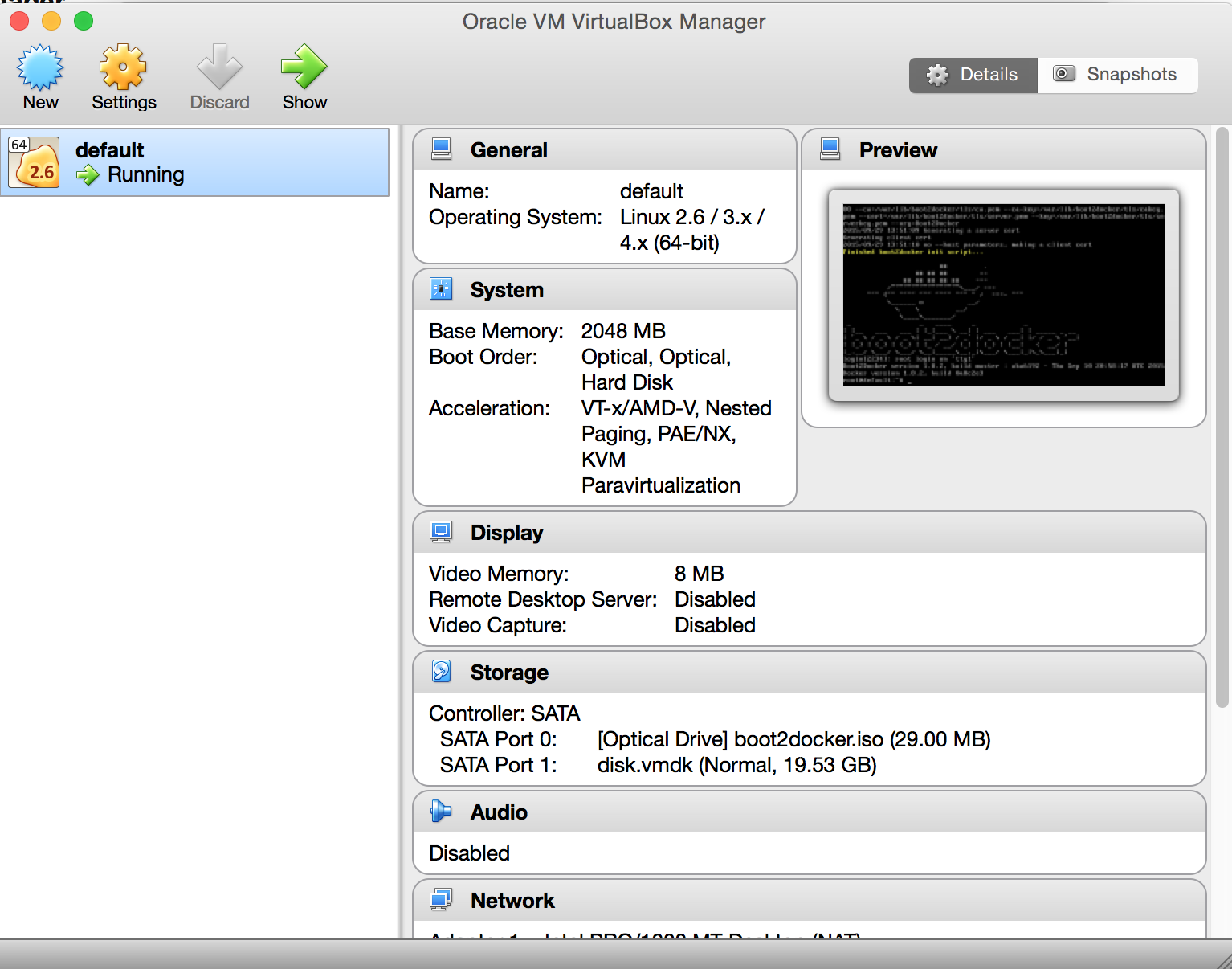
Task: Click the Audio section speaker icon
Action: (x=441, y=812)
